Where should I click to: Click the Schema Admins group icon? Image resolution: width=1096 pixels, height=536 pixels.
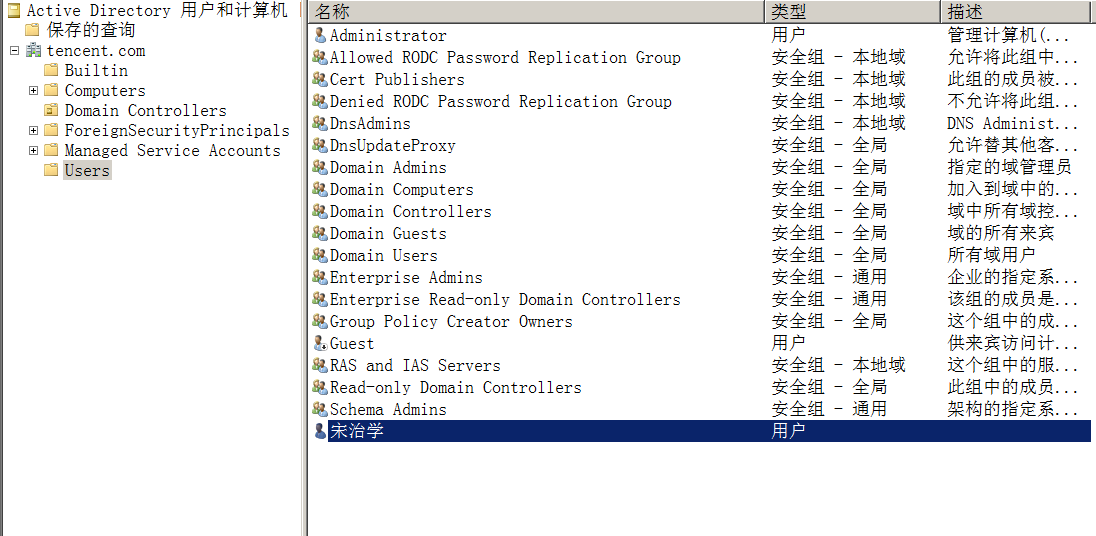click(x=320, y=410)
